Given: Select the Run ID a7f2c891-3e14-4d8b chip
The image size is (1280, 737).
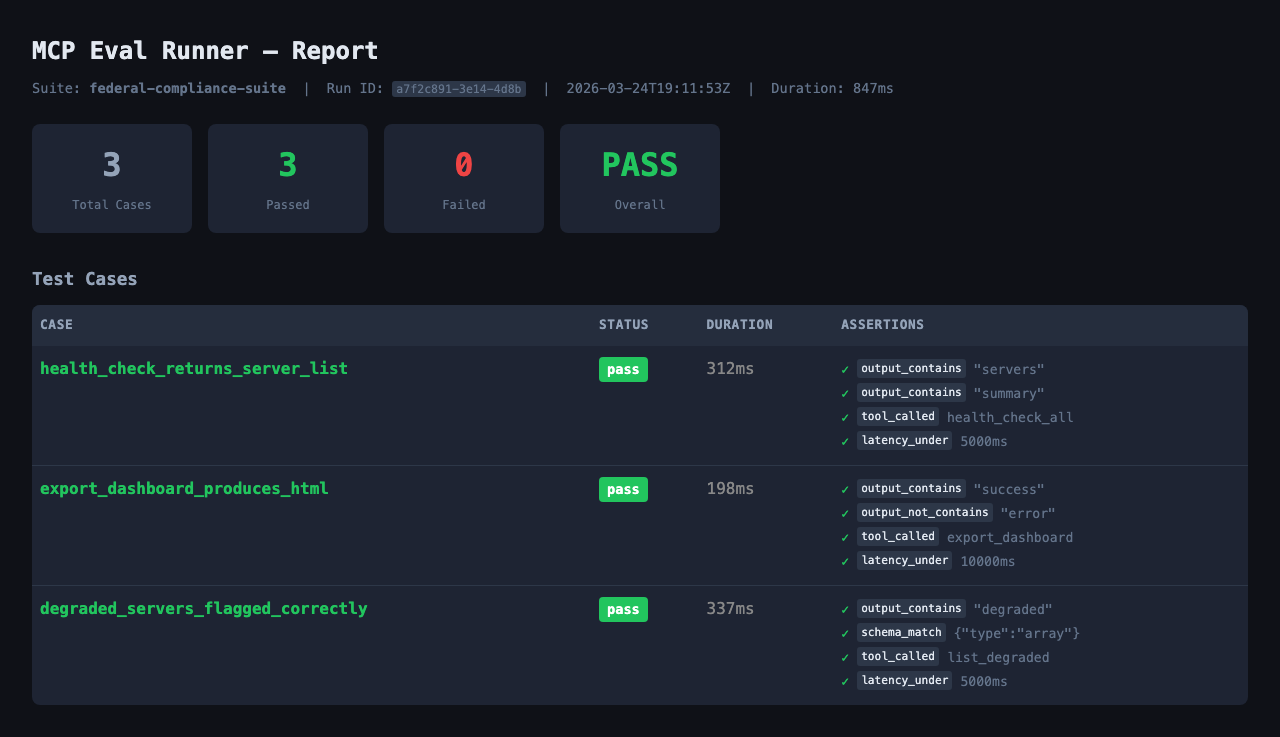Looking at the screenshot, I should click(x=459, y=88).
